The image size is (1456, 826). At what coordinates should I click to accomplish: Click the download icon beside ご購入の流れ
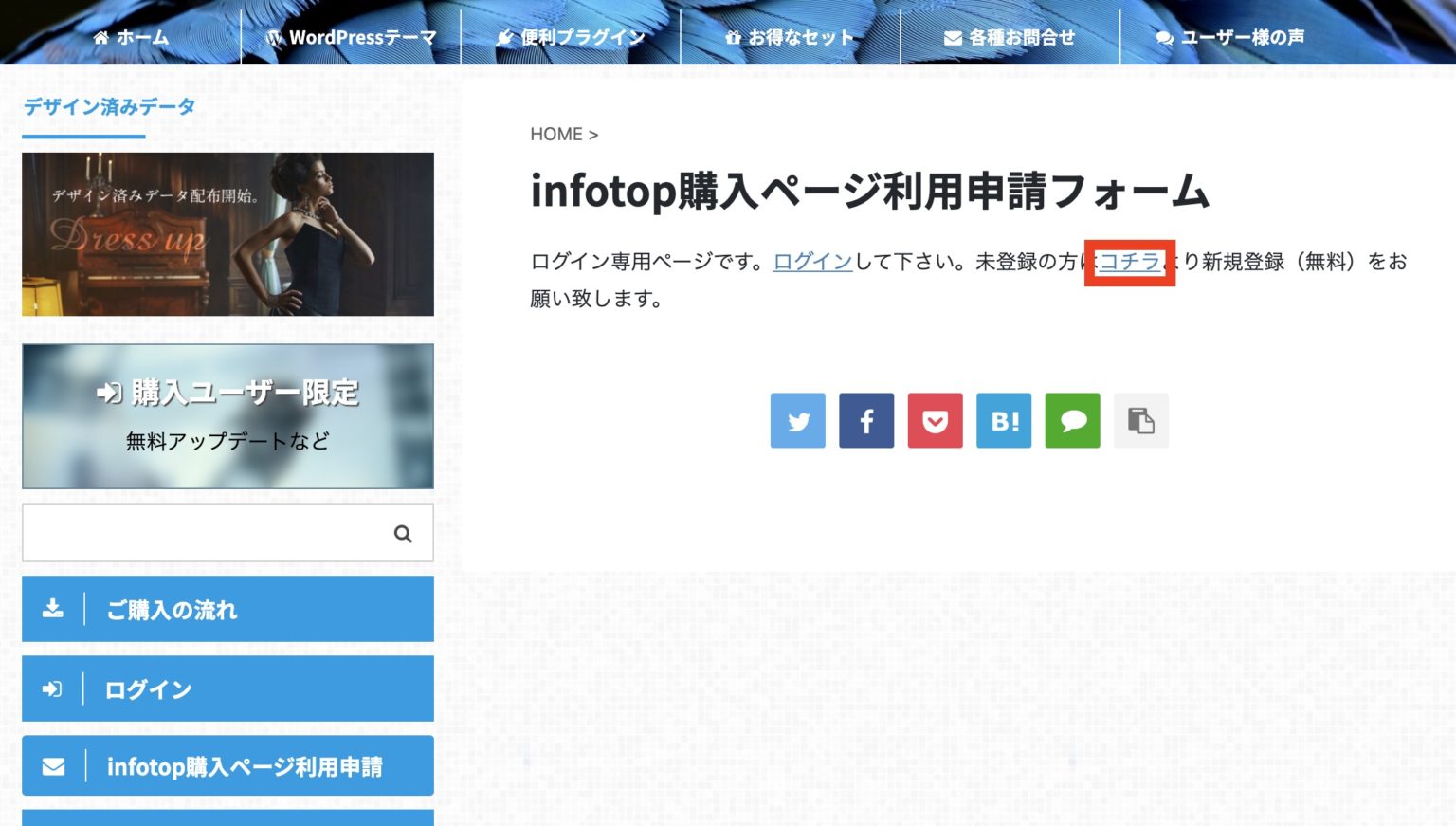[x=54, y=609]
